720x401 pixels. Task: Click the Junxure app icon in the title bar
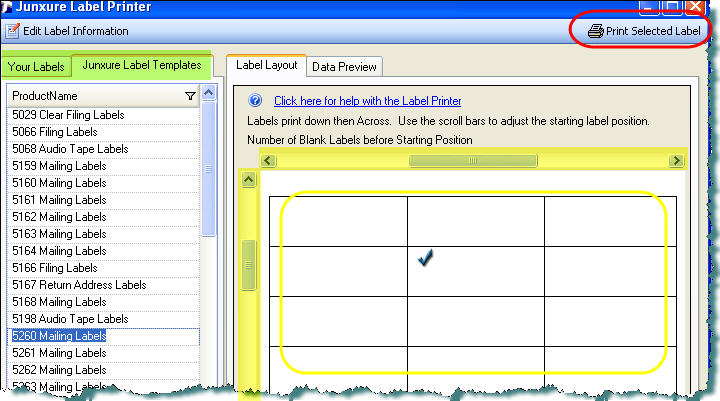coord(6,6)
